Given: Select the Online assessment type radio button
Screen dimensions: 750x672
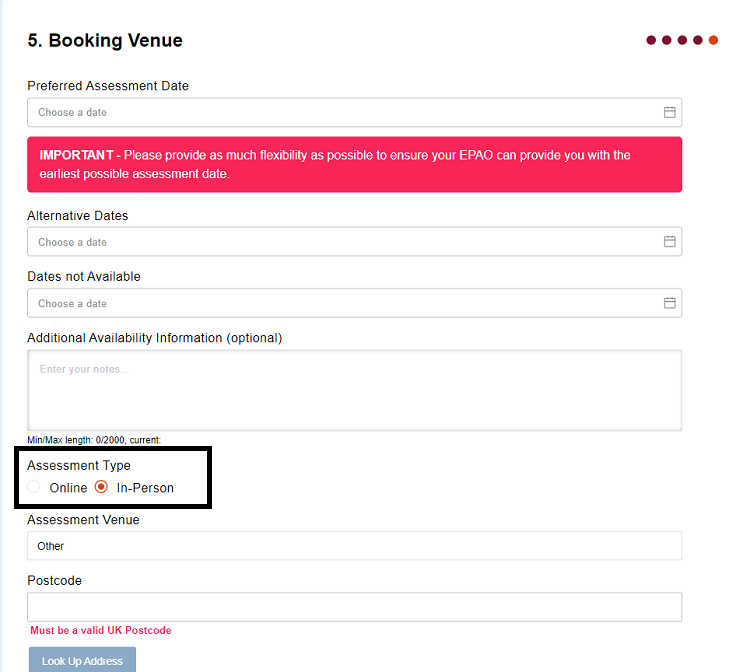Looking at the screenshot, I should [35, 488].
